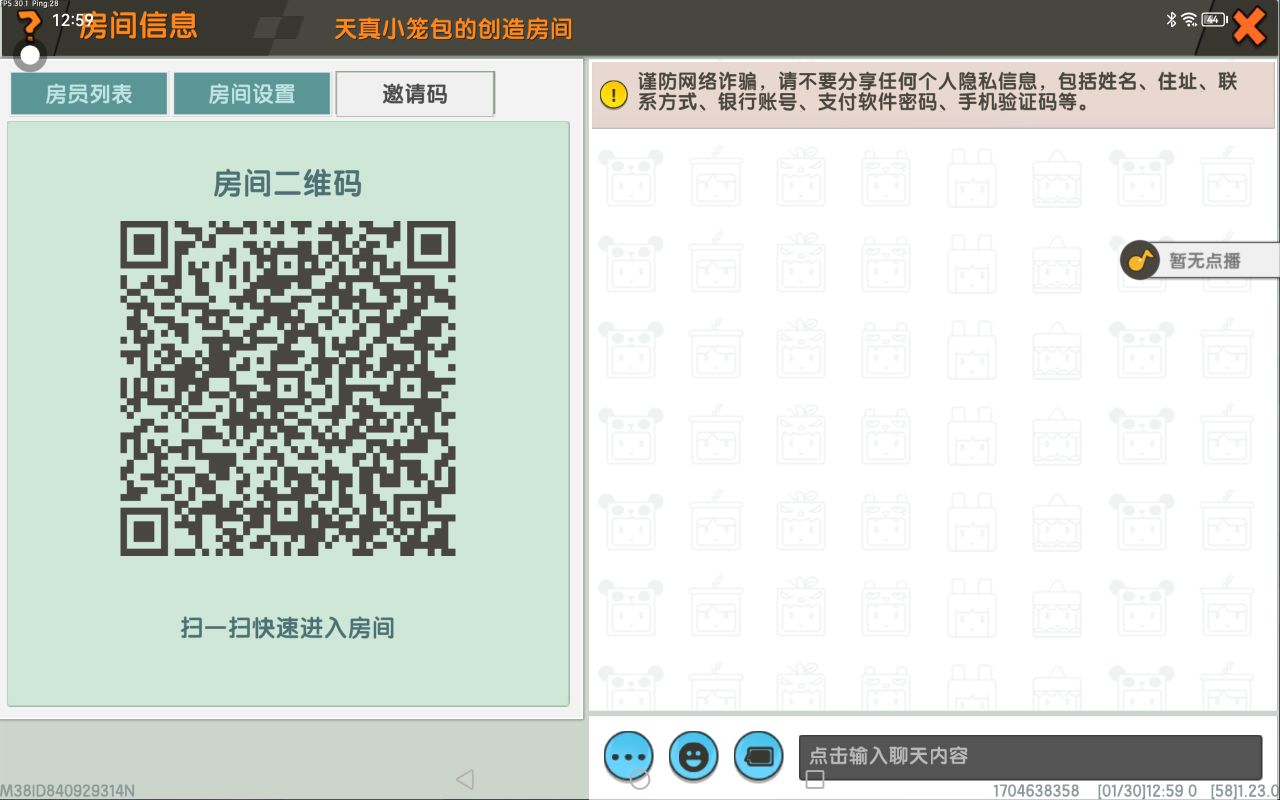1280x800 pixels.
Task: Open the orange question mark help icon
Action: pyautogui.click(x=30, y=24)
